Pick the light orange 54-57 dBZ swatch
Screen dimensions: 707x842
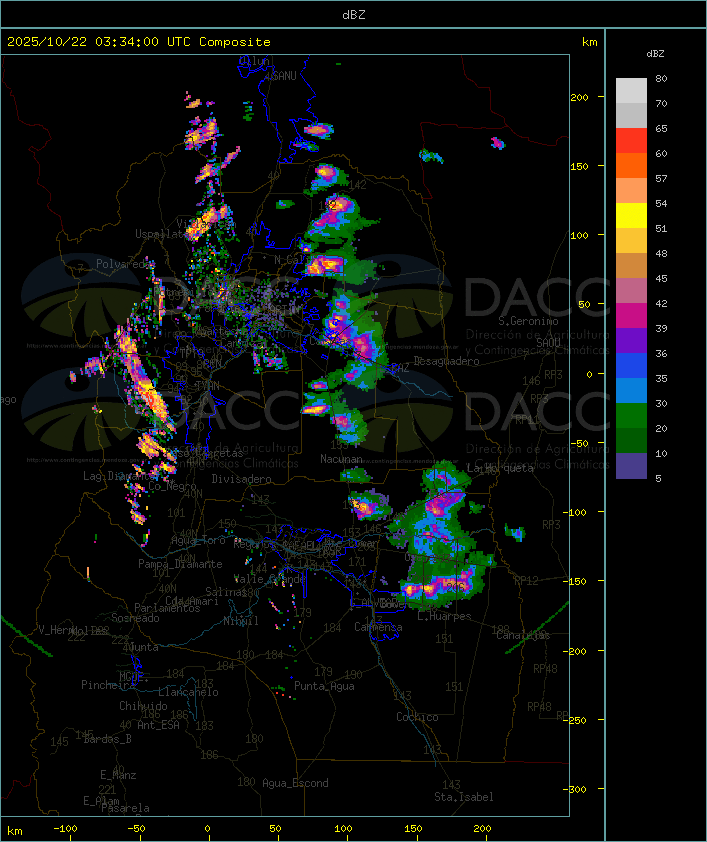coord(631,191)
